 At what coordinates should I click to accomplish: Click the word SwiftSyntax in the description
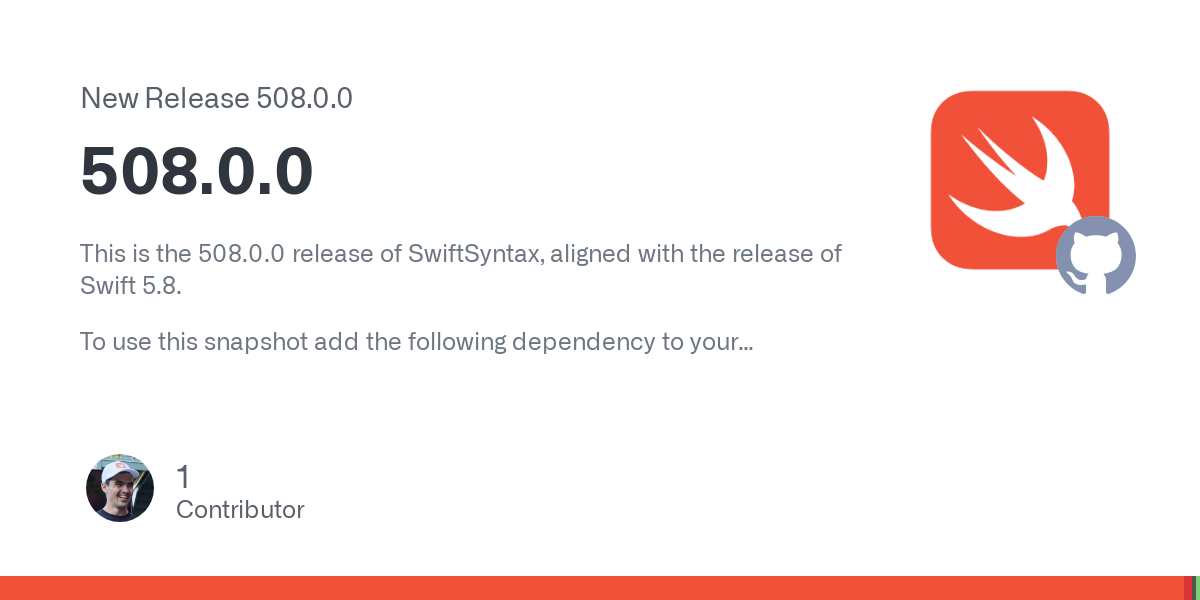click(x=476, y=254)
